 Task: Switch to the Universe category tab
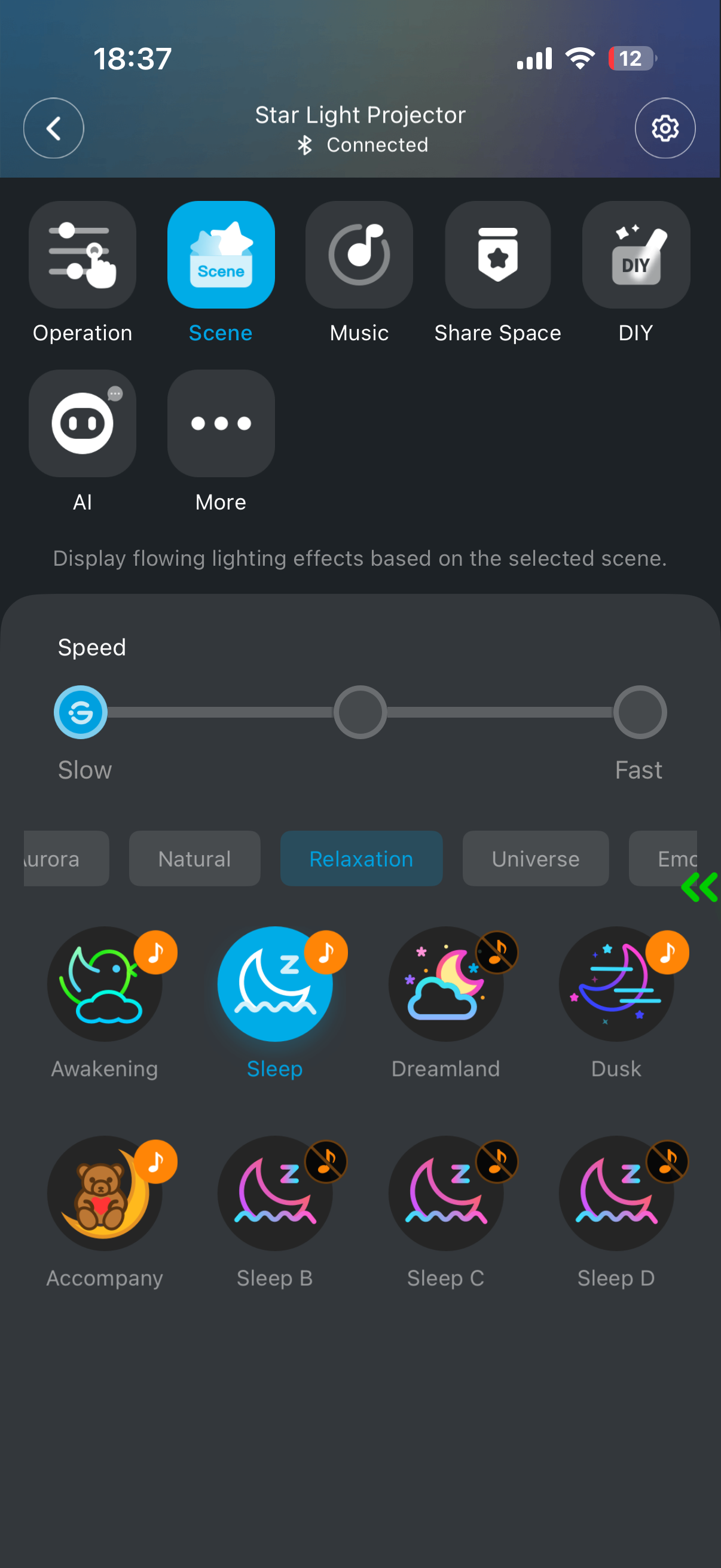(536, 858)
